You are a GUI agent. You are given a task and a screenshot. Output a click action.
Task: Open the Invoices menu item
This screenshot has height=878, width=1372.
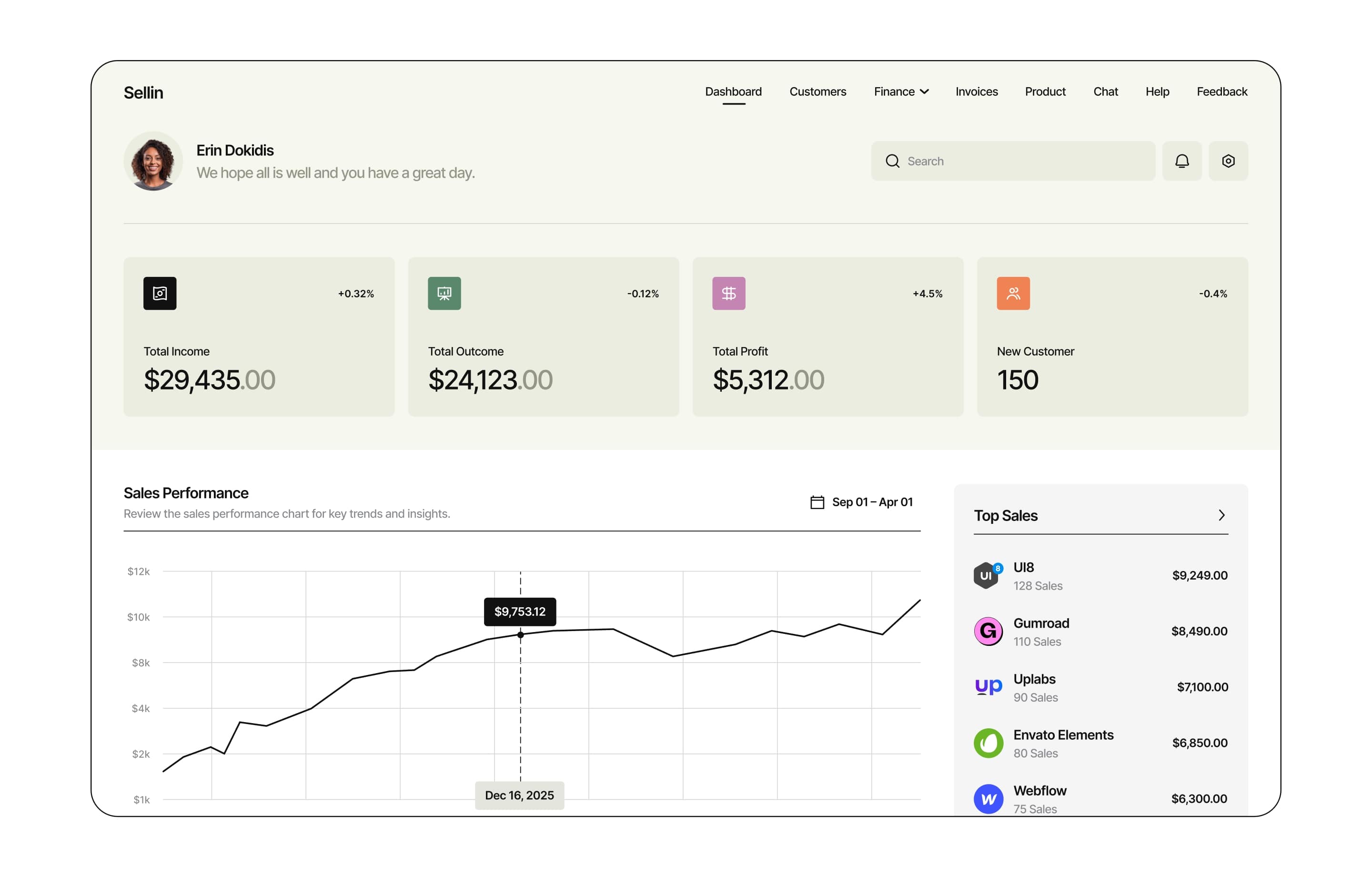tap(976, 92)
